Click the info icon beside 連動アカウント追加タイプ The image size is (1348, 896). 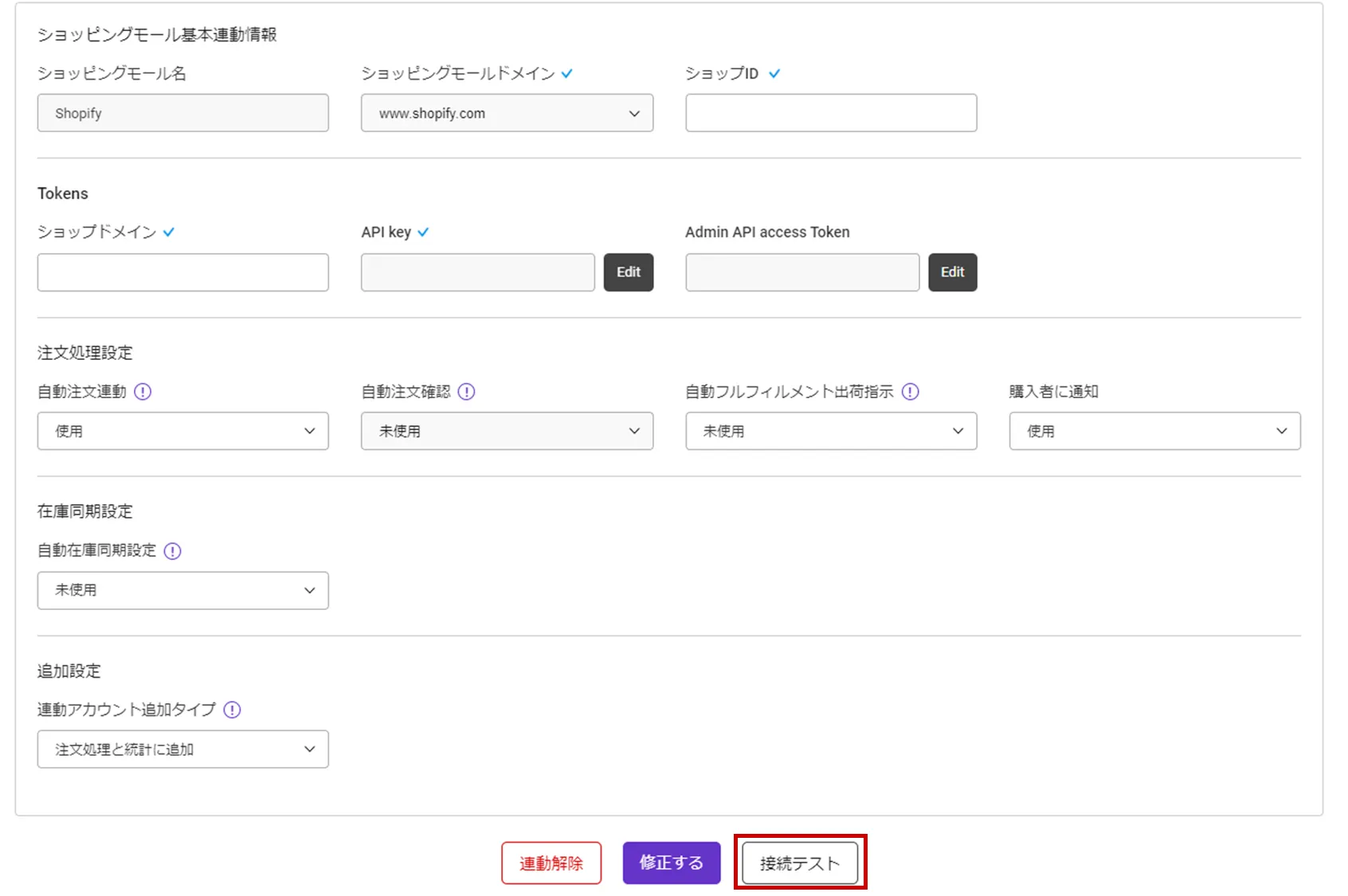pos(232,710)
